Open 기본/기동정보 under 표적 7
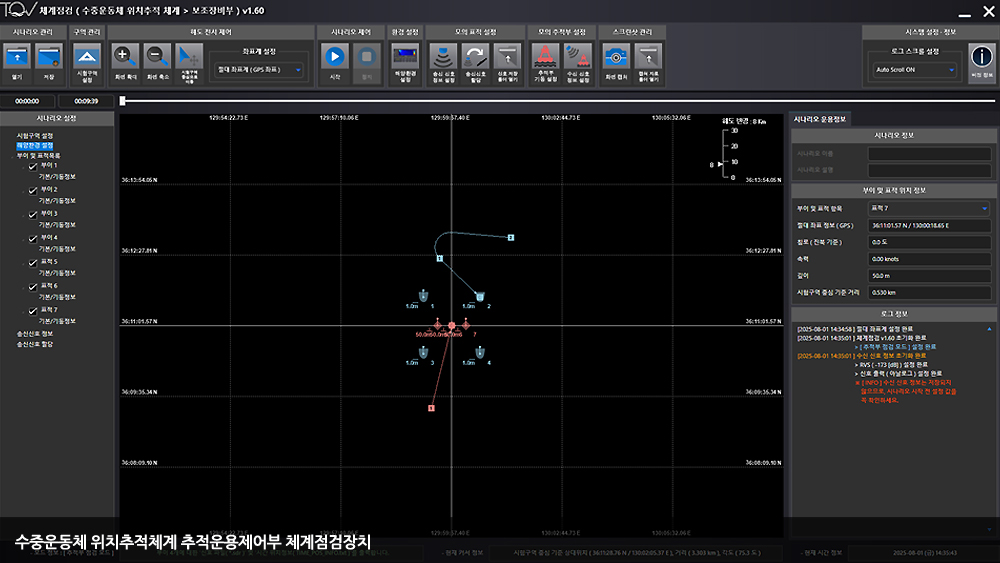Viewport: 1000px width, 563px height. click(57, 321)
